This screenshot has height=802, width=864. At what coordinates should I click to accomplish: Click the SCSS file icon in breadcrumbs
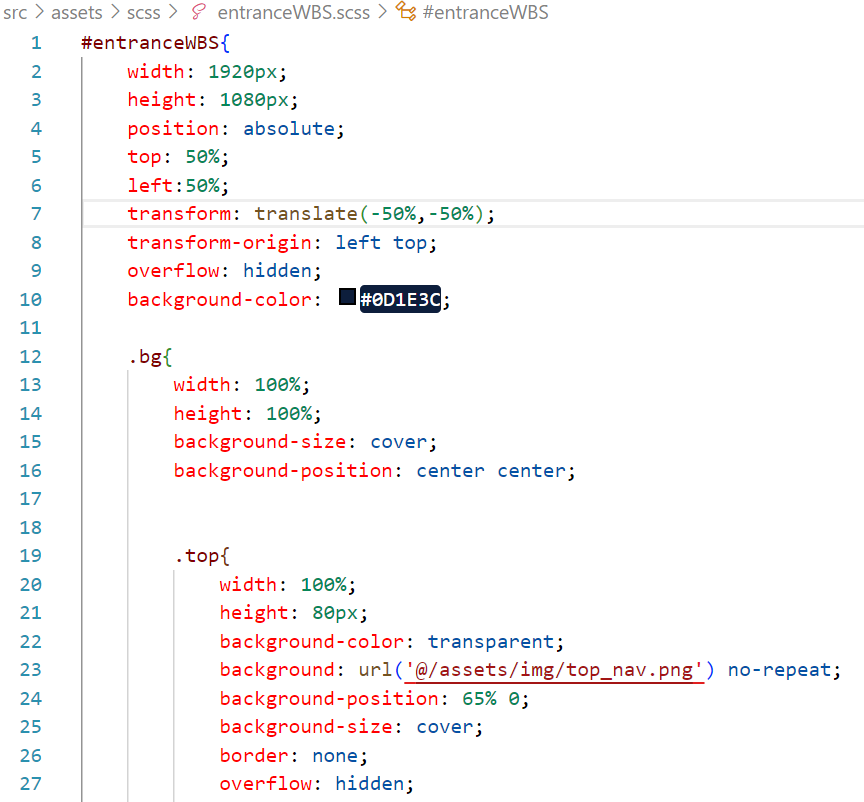(x=198, y=13)
